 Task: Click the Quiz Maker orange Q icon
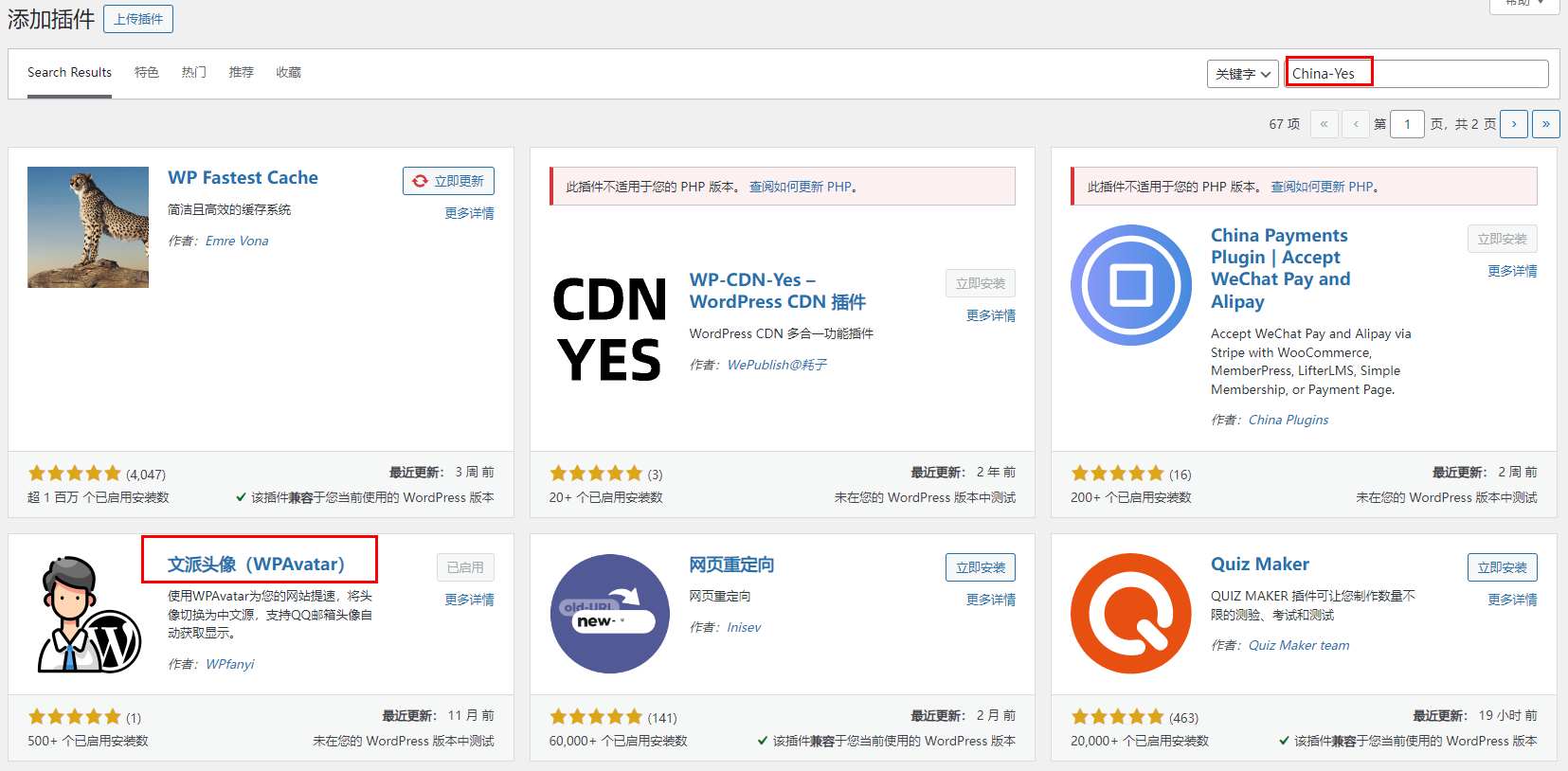tap(1131, 614)
